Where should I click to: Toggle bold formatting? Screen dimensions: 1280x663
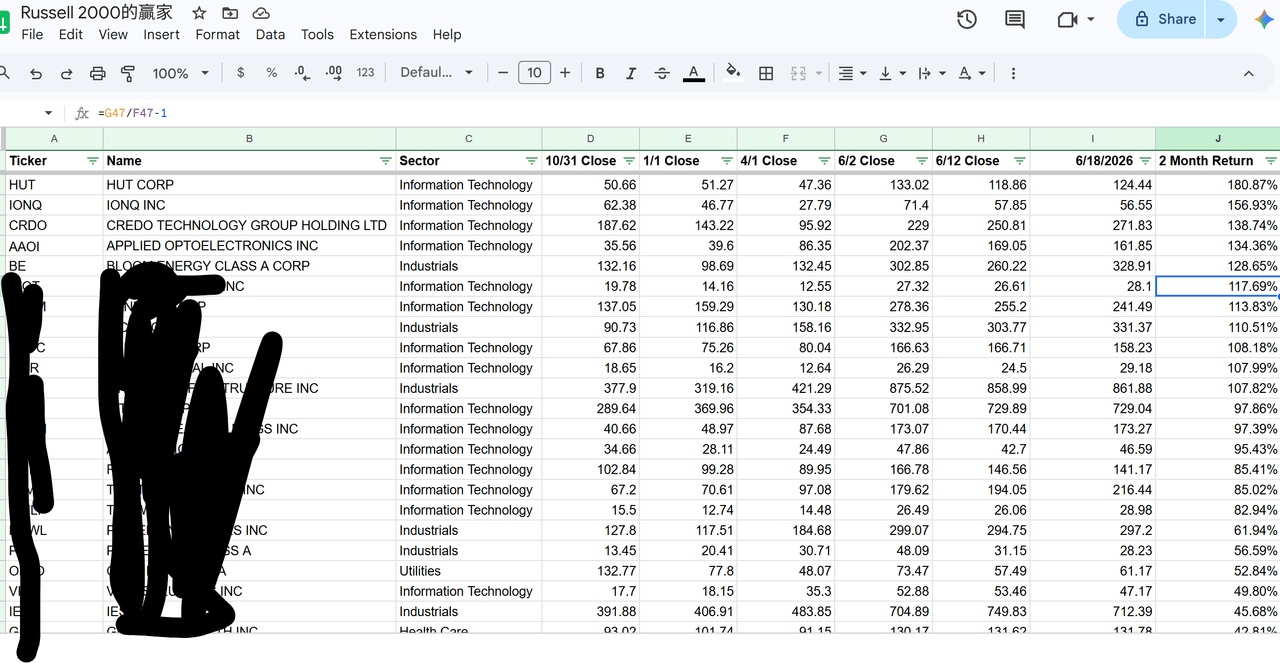[x=600, y=73]
